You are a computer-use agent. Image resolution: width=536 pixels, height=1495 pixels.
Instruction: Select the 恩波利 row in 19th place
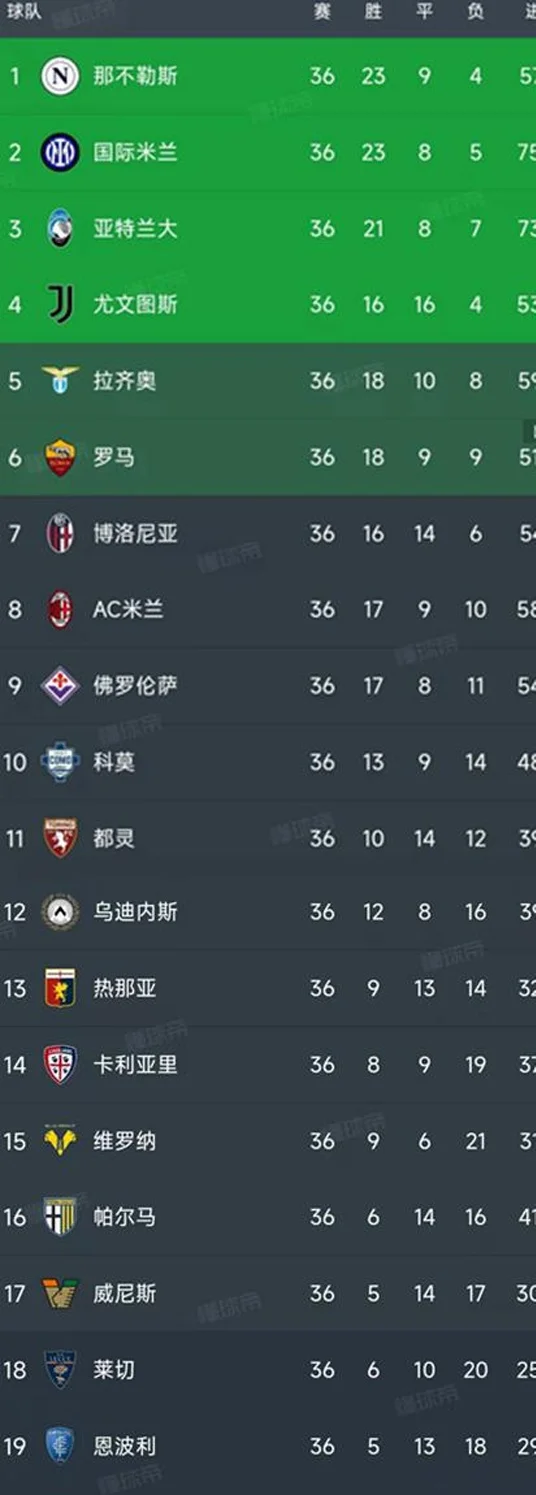268,1446
